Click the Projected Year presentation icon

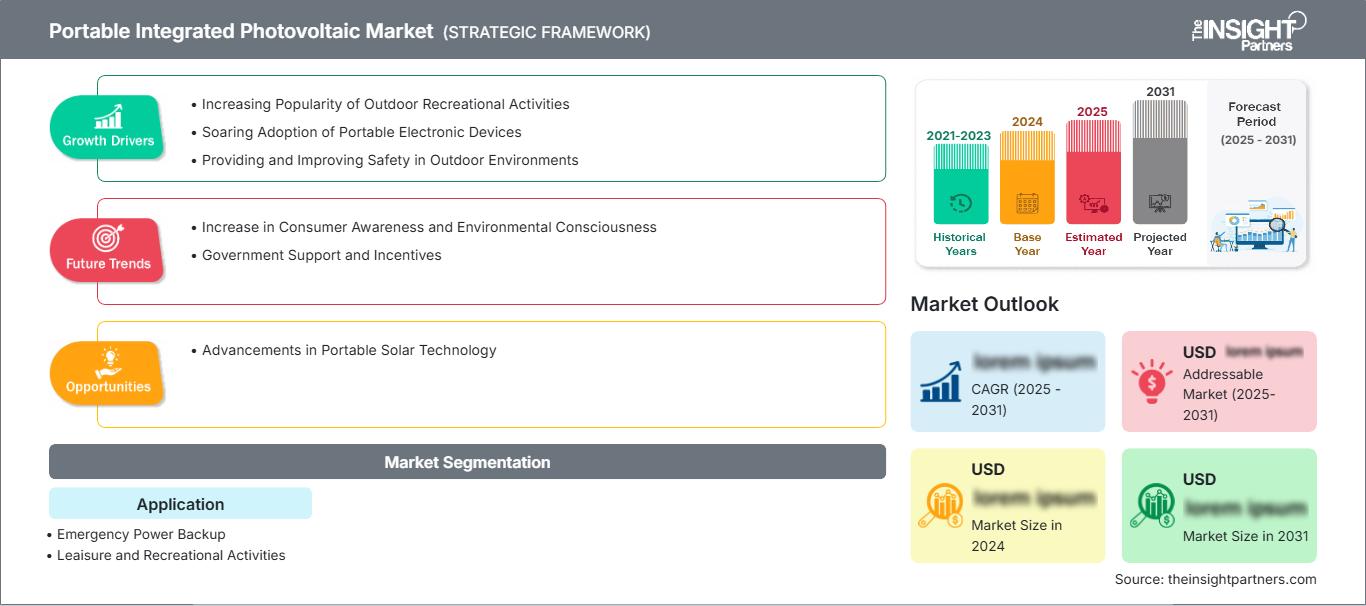[x=1160, y=203]
